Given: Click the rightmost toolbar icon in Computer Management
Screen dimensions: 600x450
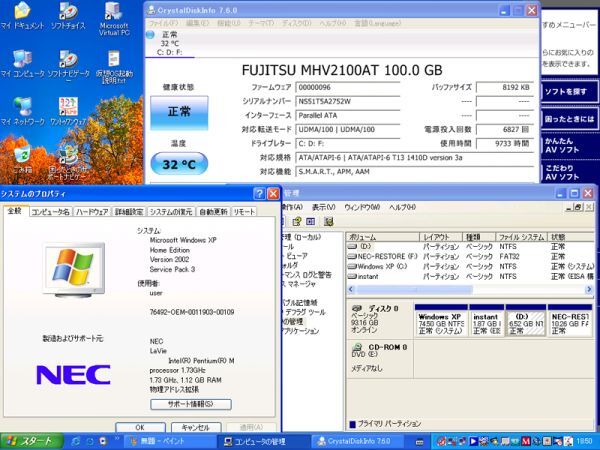Looking at the screenshot, I should tap(328, 222).
